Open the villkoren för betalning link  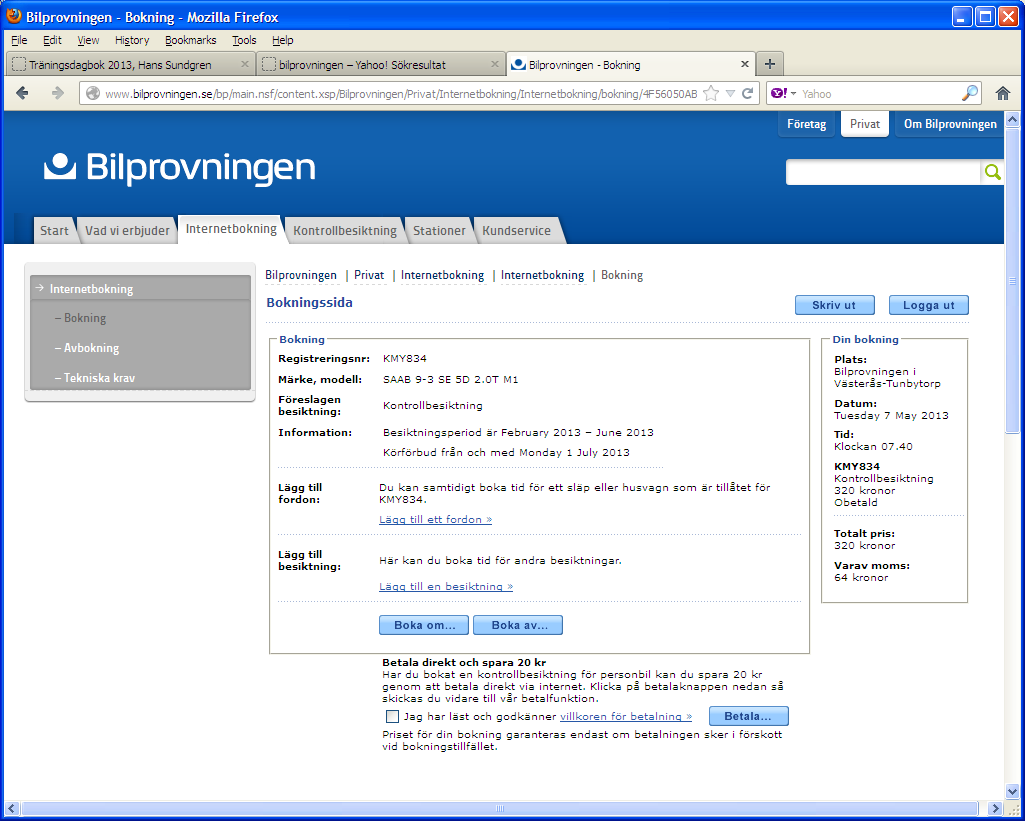pos(626,716)
